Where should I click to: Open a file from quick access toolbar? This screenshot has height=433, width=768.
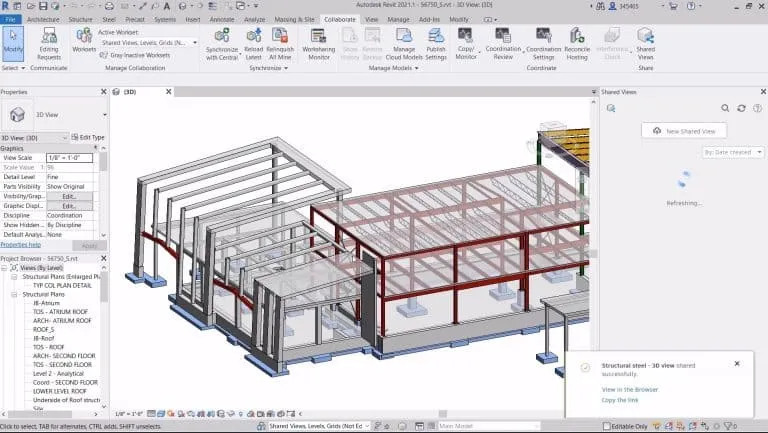tap(30, 6)
